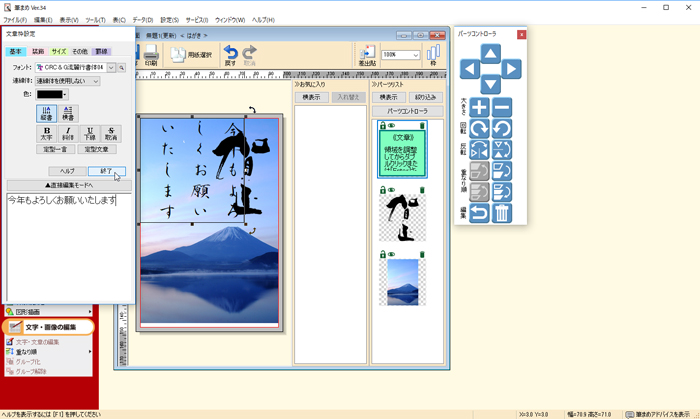700x419 pixels.
Task: Toggle bold (太字) text style
Action: pyautogui.click(x=46, y=133)
